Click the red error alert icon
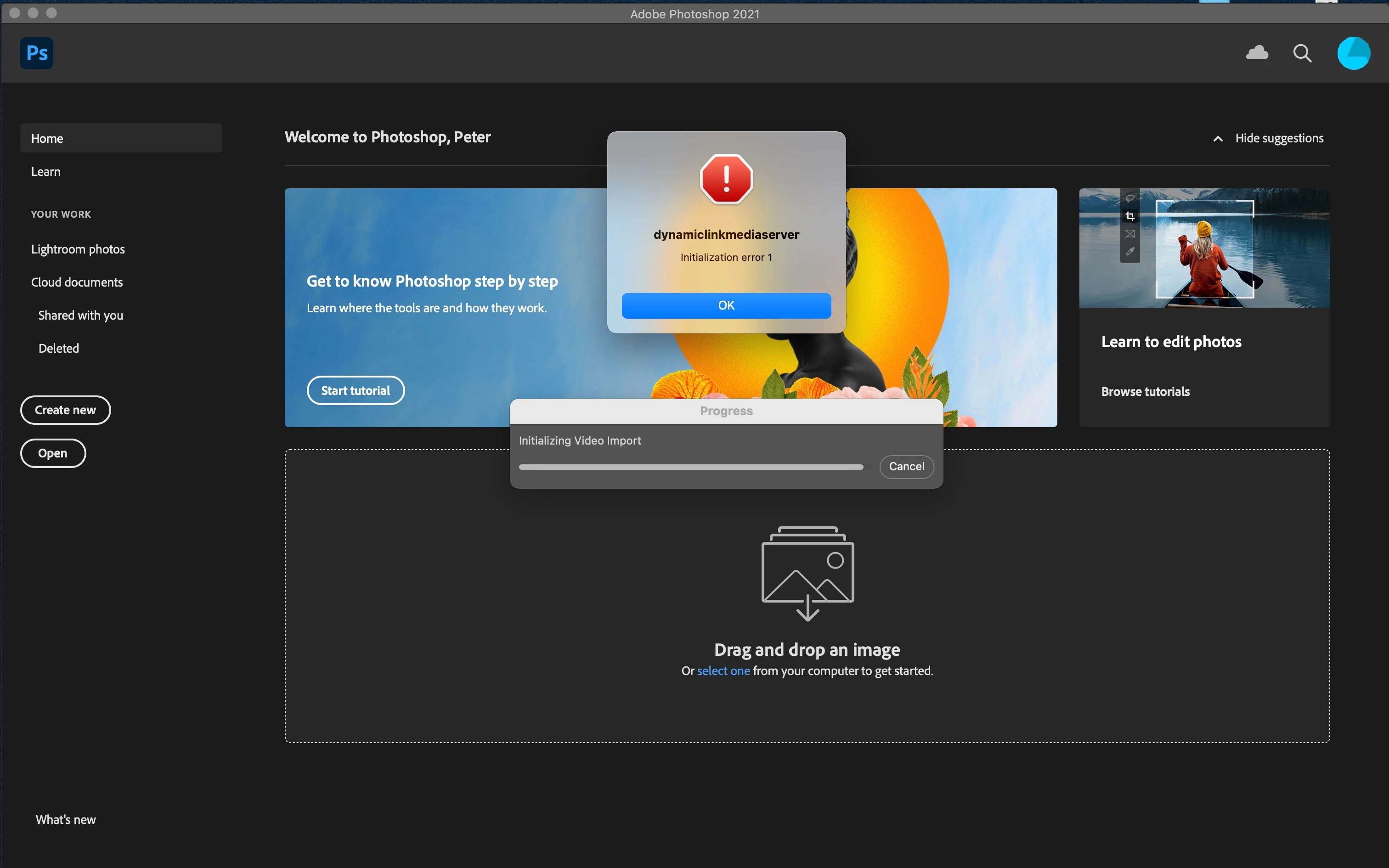1389x868 pixels. tap(726, 179)
